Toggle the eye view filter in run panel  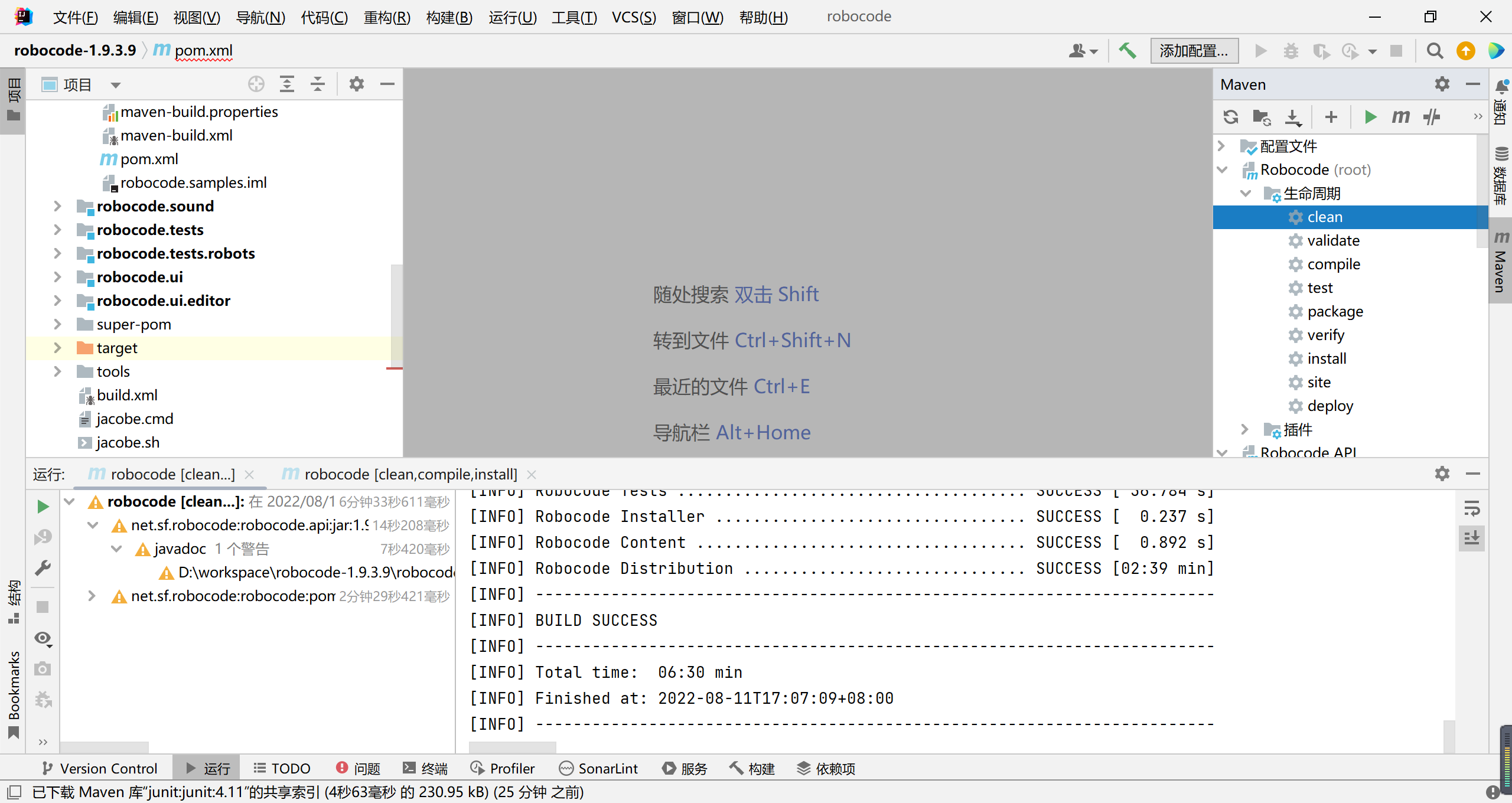pos(43,638)
